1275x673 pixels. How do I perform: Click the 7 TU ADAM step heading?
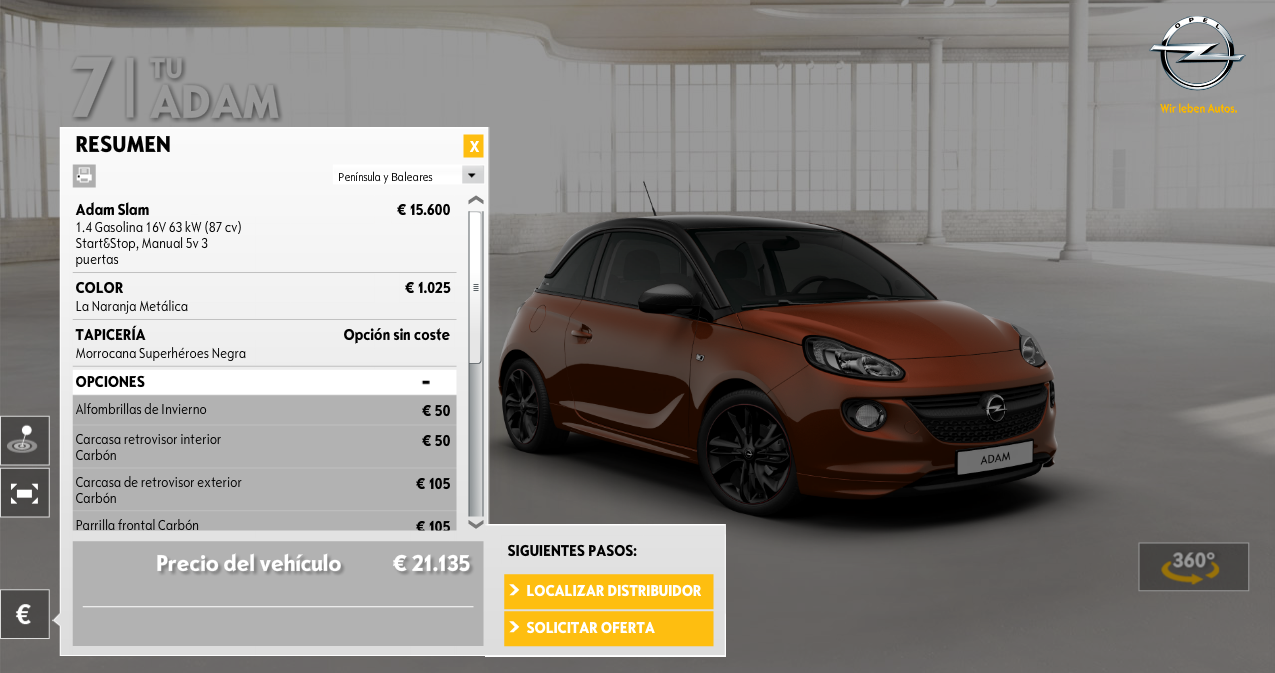[176, 87]
